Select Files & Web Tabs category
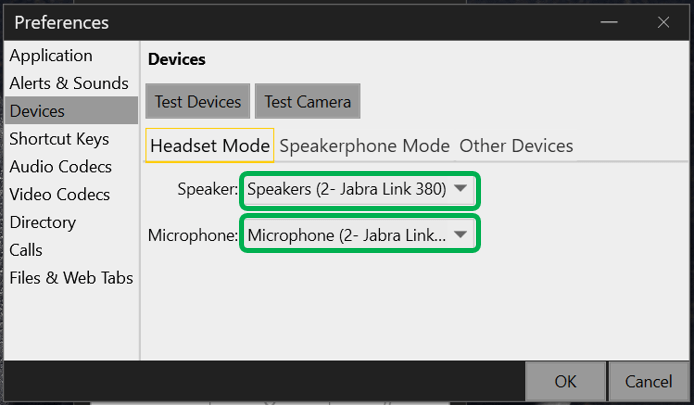Image resolution: width=694 pixels, height=405 pixels. [x=71, y=278]
